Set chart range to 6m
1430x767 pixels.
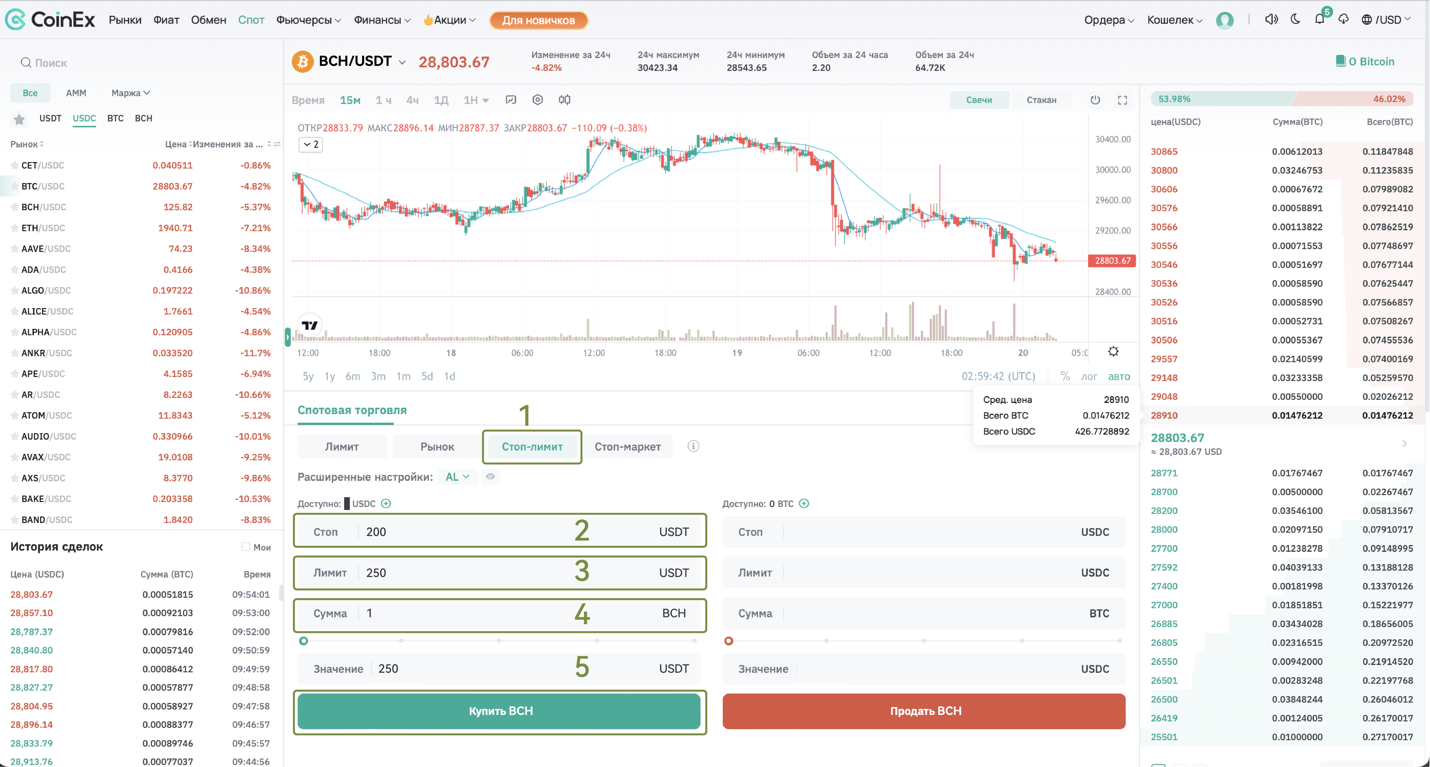tap(353, 377)
